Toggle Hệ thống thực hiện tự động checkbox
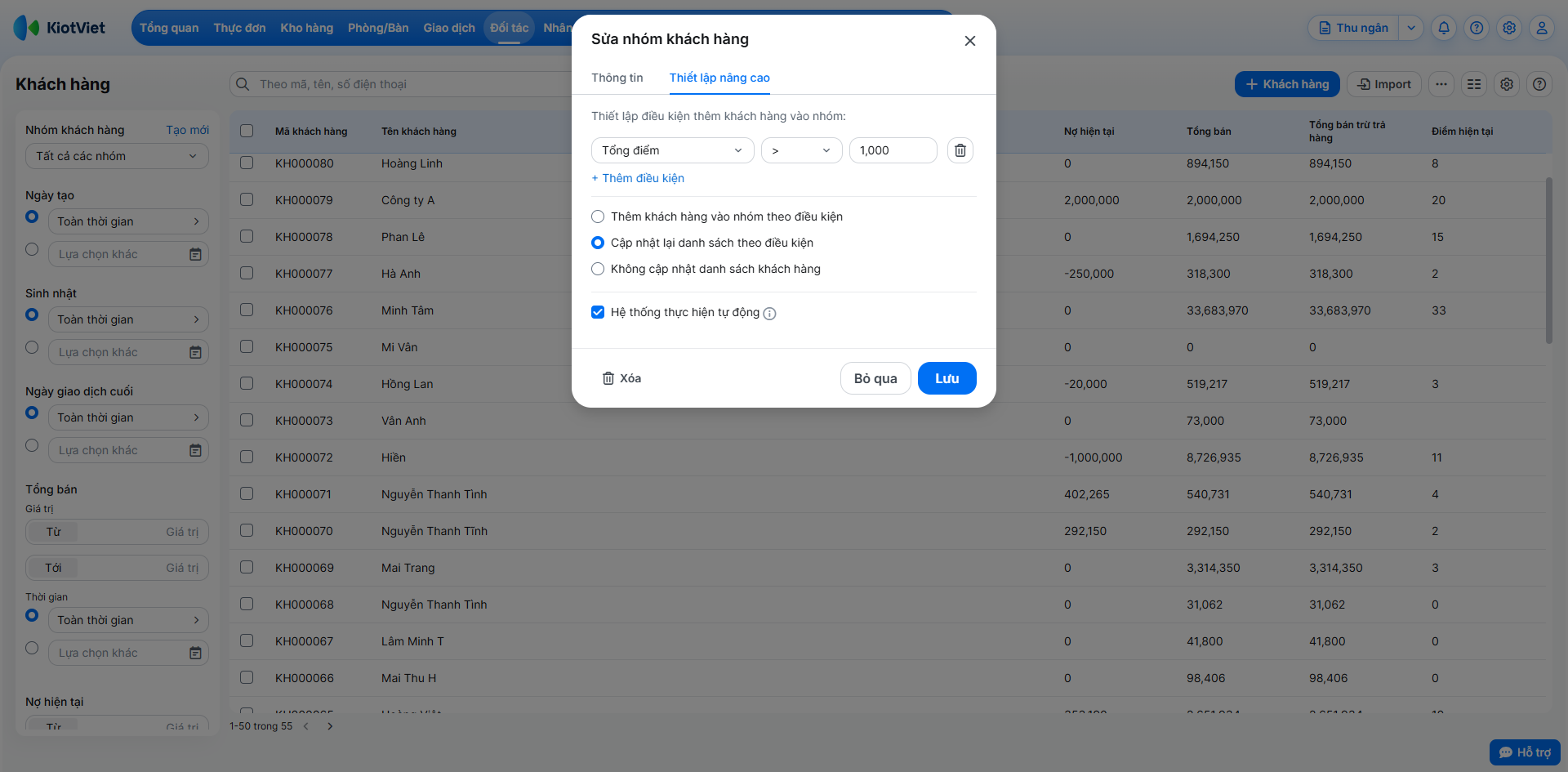 pyautogui.click(x=598, y=312)
